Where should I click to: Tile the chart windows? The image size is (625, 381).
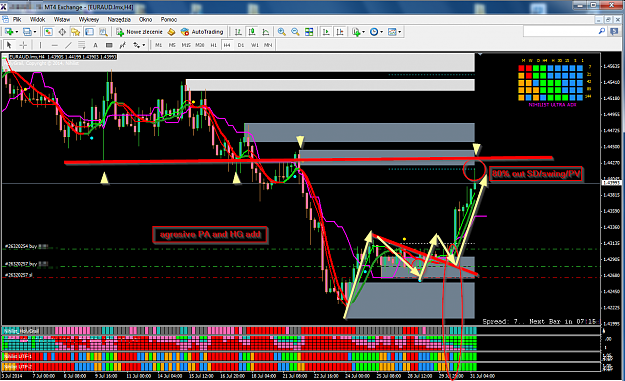click(x=309, y=32)
